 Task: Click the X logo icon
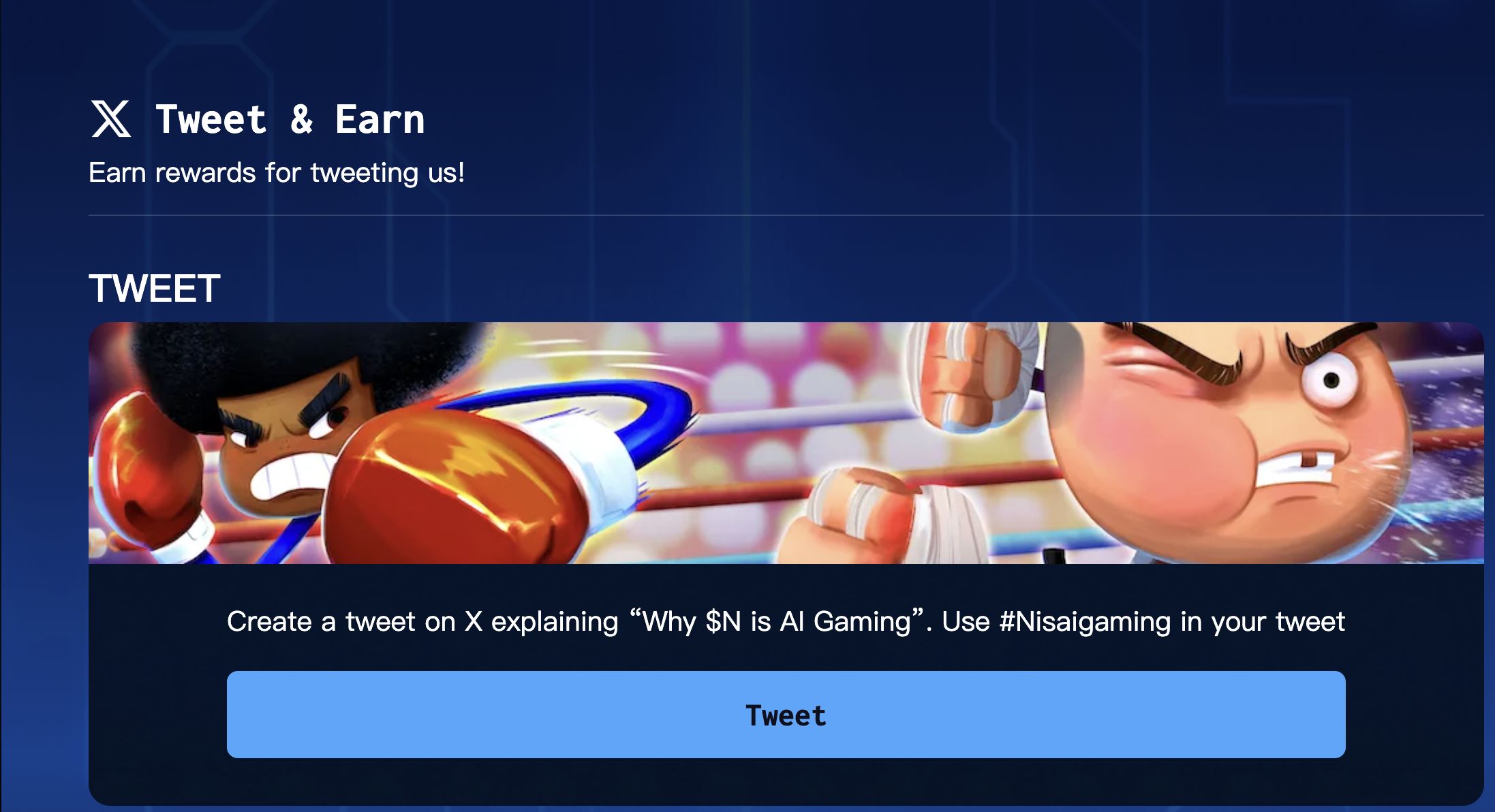111,119
